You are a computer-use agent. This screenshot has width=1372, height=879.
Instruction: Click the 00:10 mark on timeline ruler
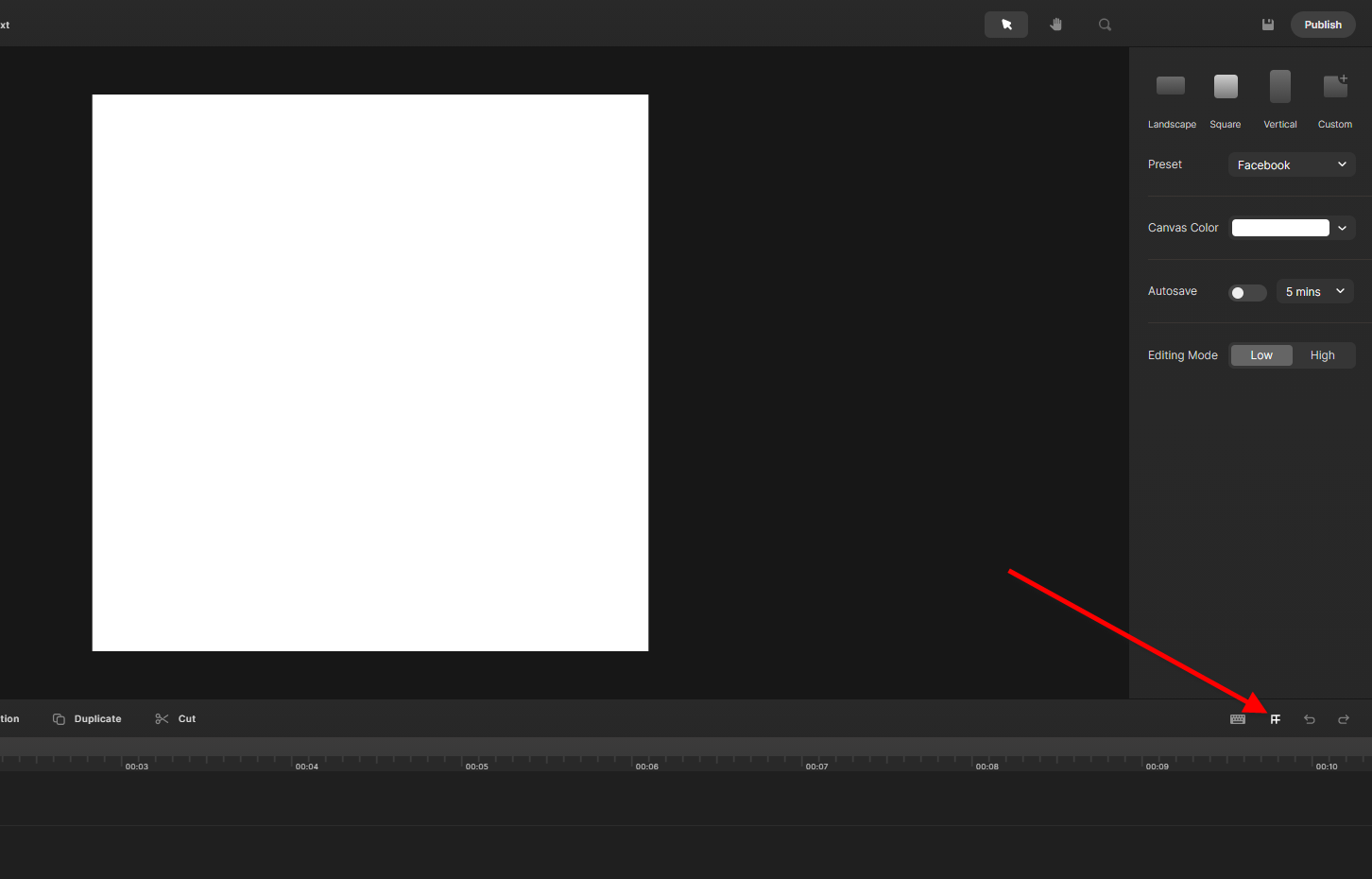tap(1327, 767)
